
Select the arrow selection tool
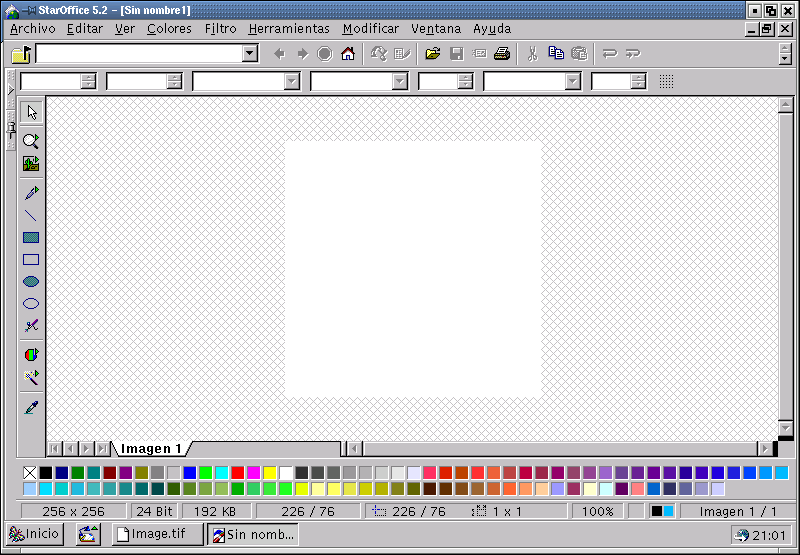click(x=31, y=112)
